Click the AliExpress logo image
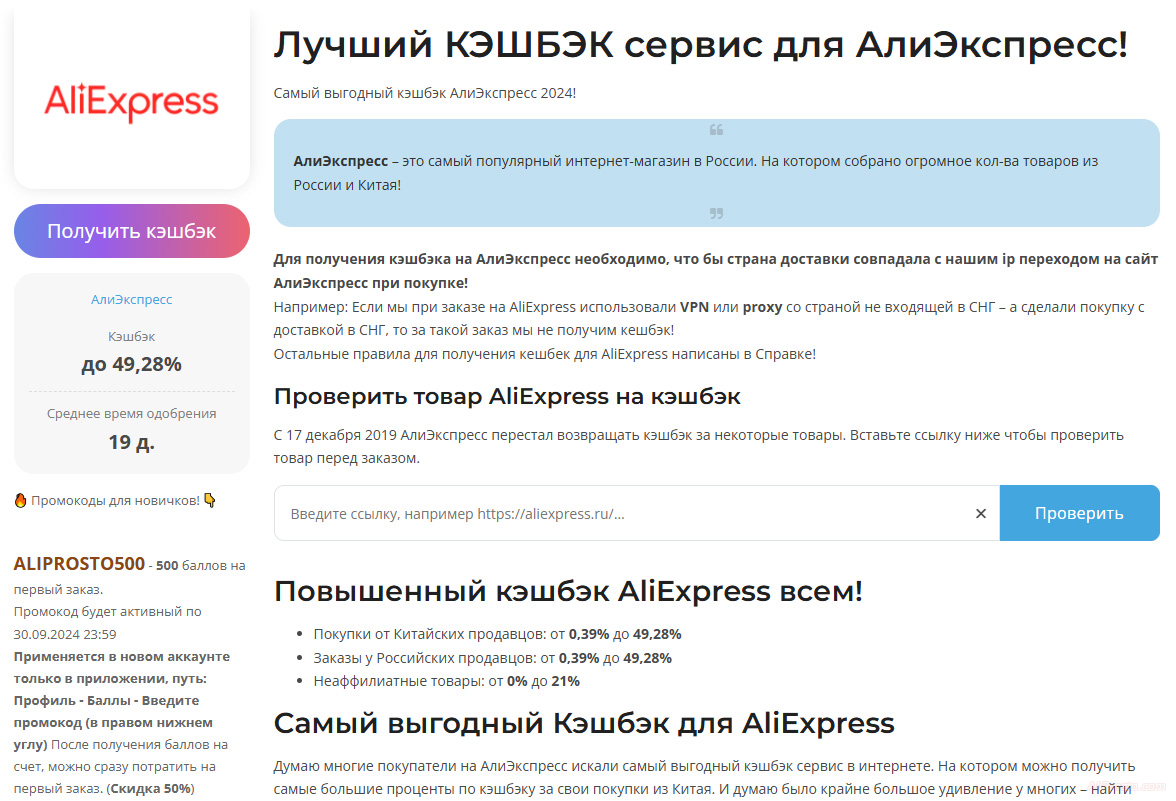Viewport: 1176px width, 801px height. coord(131,102)
